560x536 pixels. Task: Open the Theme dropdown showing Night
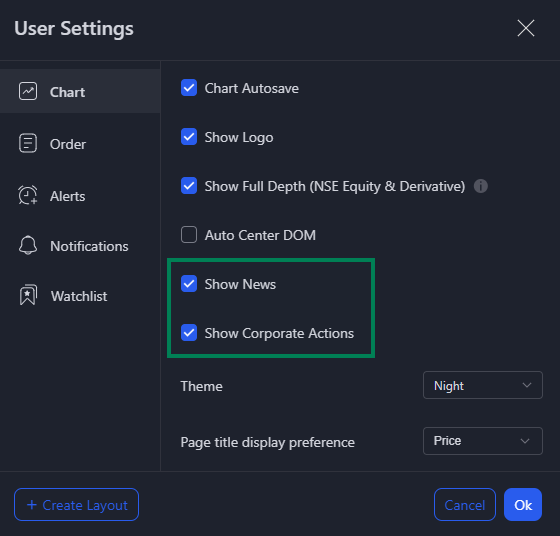(482, 385)
